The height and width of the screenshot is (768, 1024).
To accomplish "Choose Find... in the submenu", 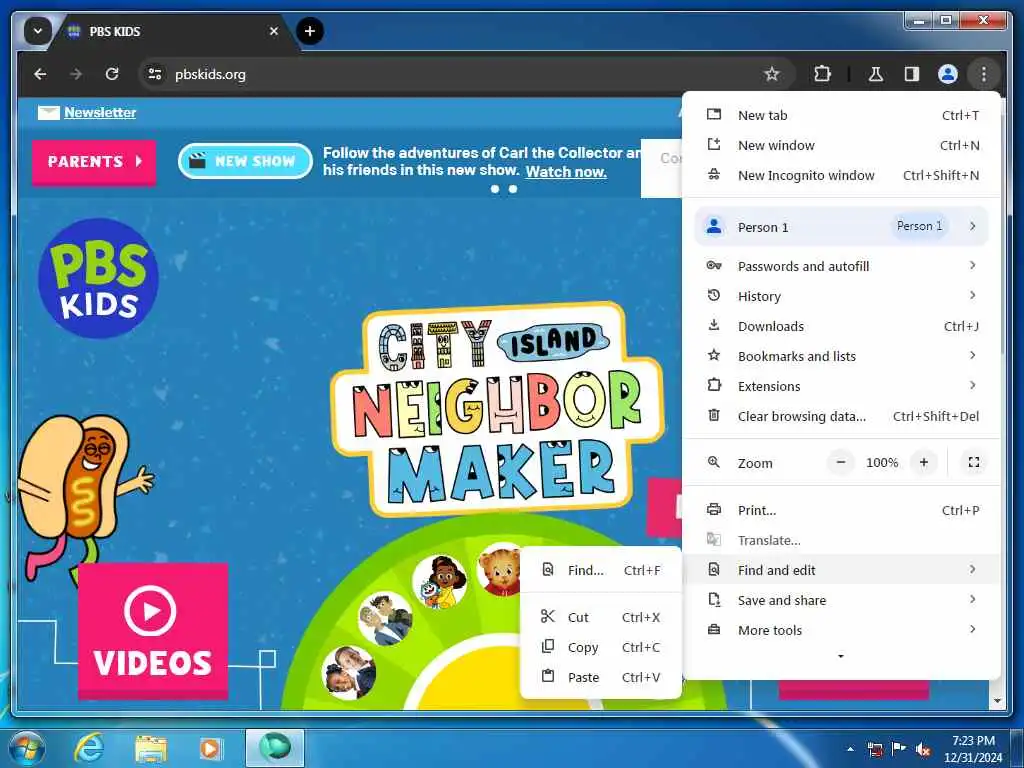I will (x=601, y=570).
